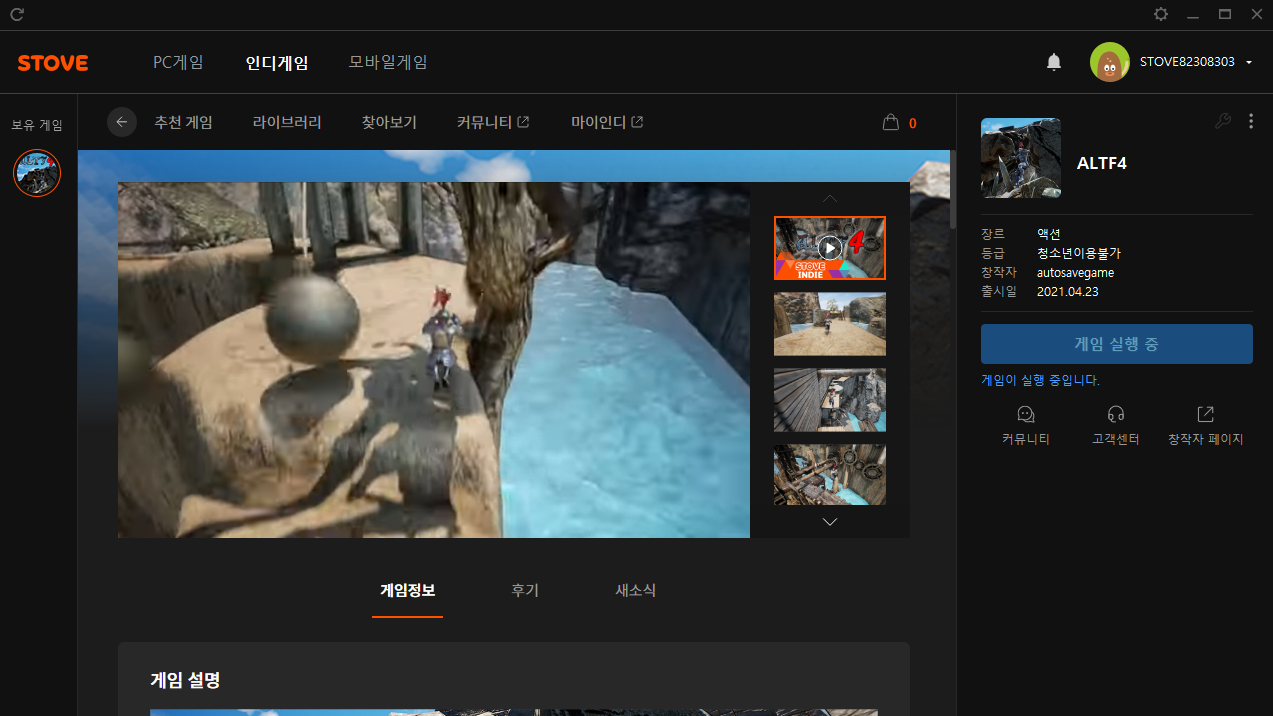Click the notification bell icon
The image size is (1273, 716).
click(1053, 63)
